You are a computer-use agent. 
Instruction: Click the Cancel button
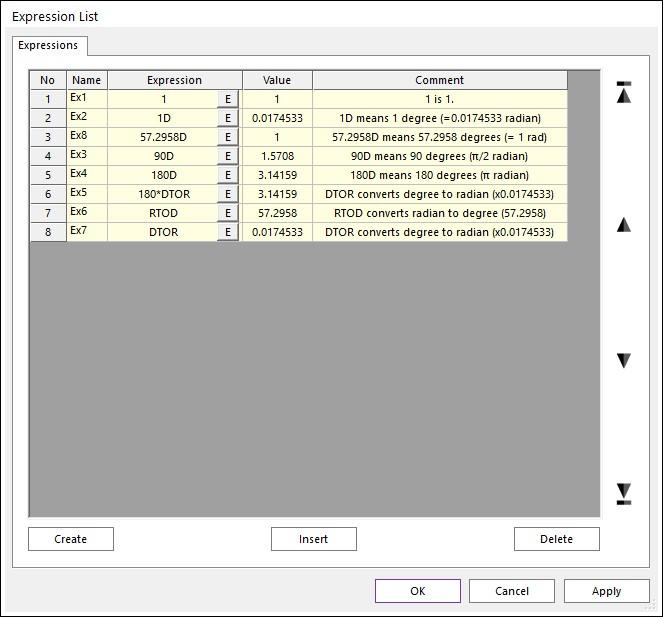coord(512,591)
